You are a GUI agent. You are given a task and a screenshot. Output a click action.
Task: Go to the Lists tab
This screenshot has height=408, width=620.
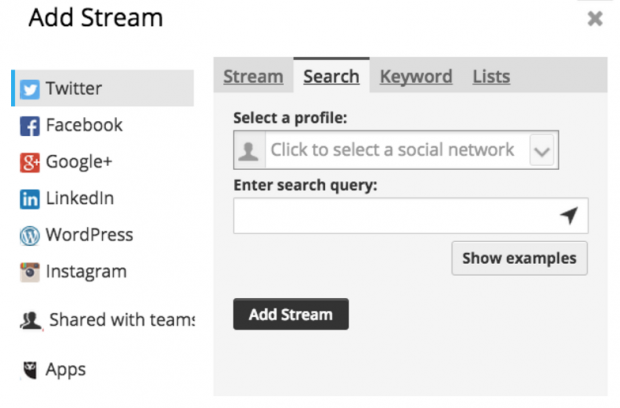coord(491,77)
